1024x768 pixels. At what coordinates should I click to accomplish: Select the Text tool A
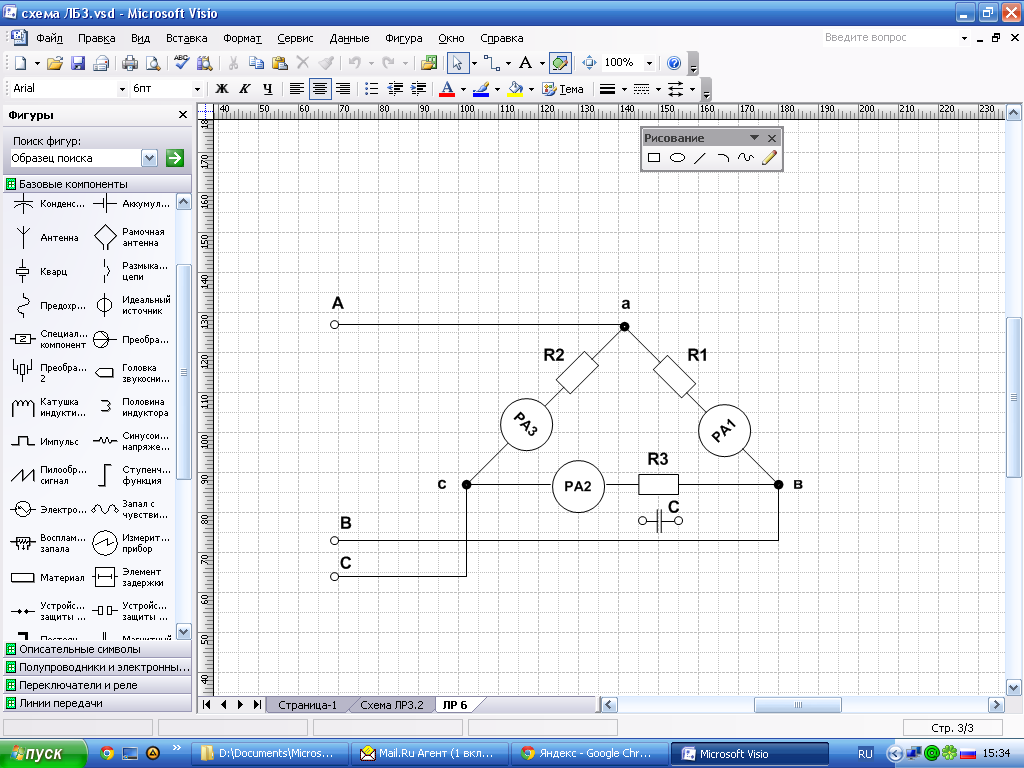click(525, 63)
